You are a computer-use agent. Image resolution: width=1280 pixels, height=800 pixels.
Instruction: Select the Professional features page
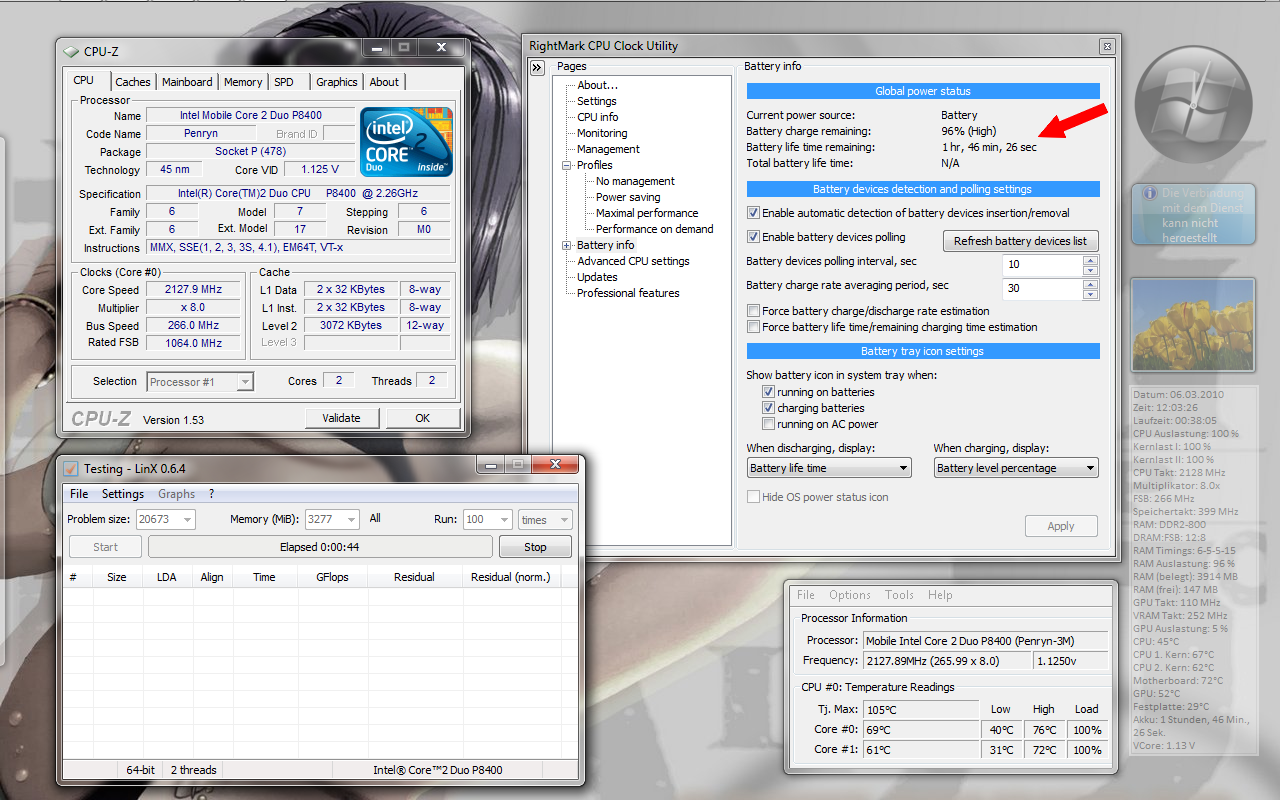point(628,293)
